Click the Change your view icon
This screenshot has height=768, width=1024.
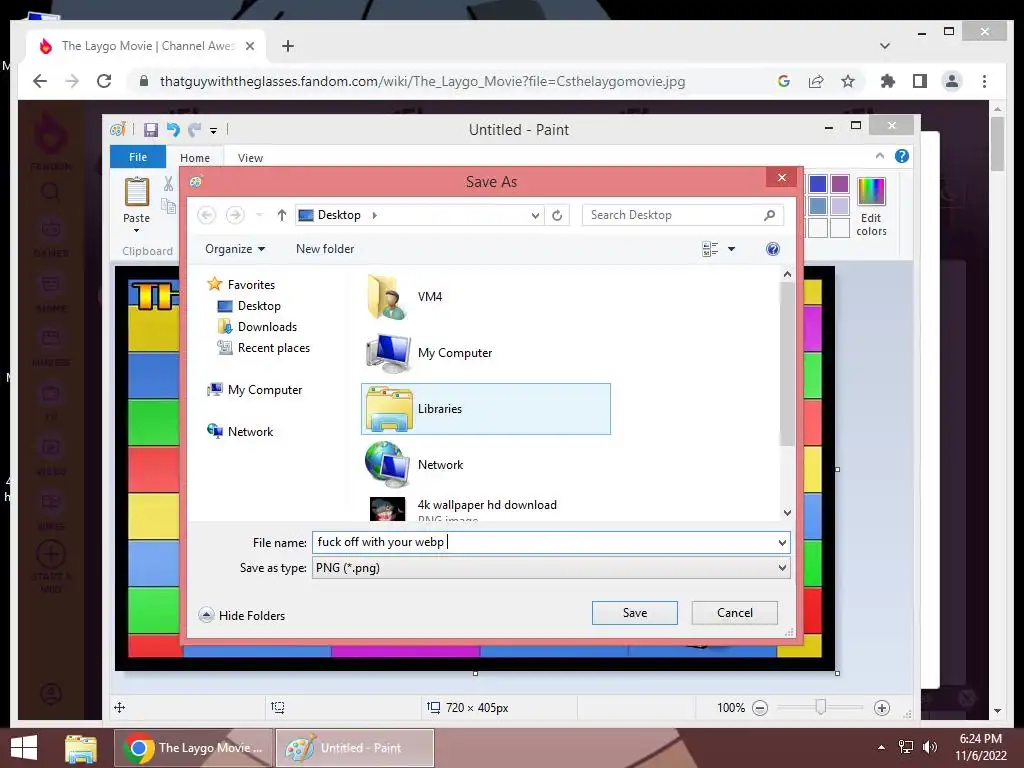[x=710, y=249]
